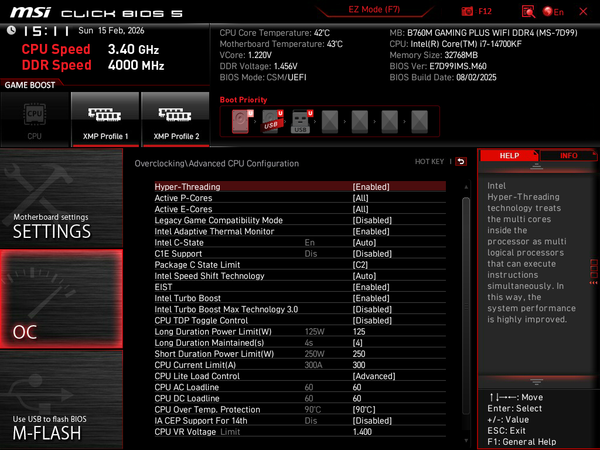Open CPU Lite Load Control [Advanced]
The image size is (600, 450).
[300, 376]
